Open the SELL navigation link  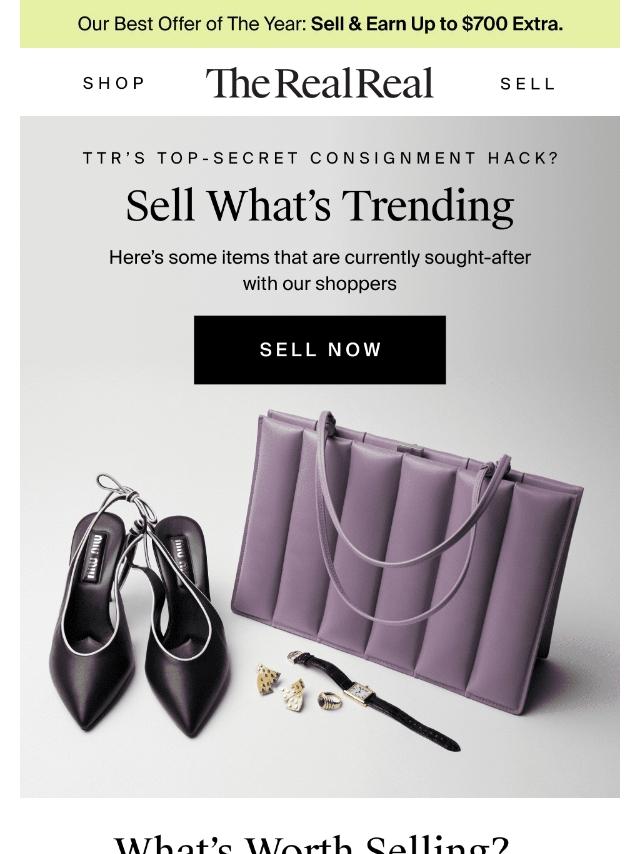(528, 84)
